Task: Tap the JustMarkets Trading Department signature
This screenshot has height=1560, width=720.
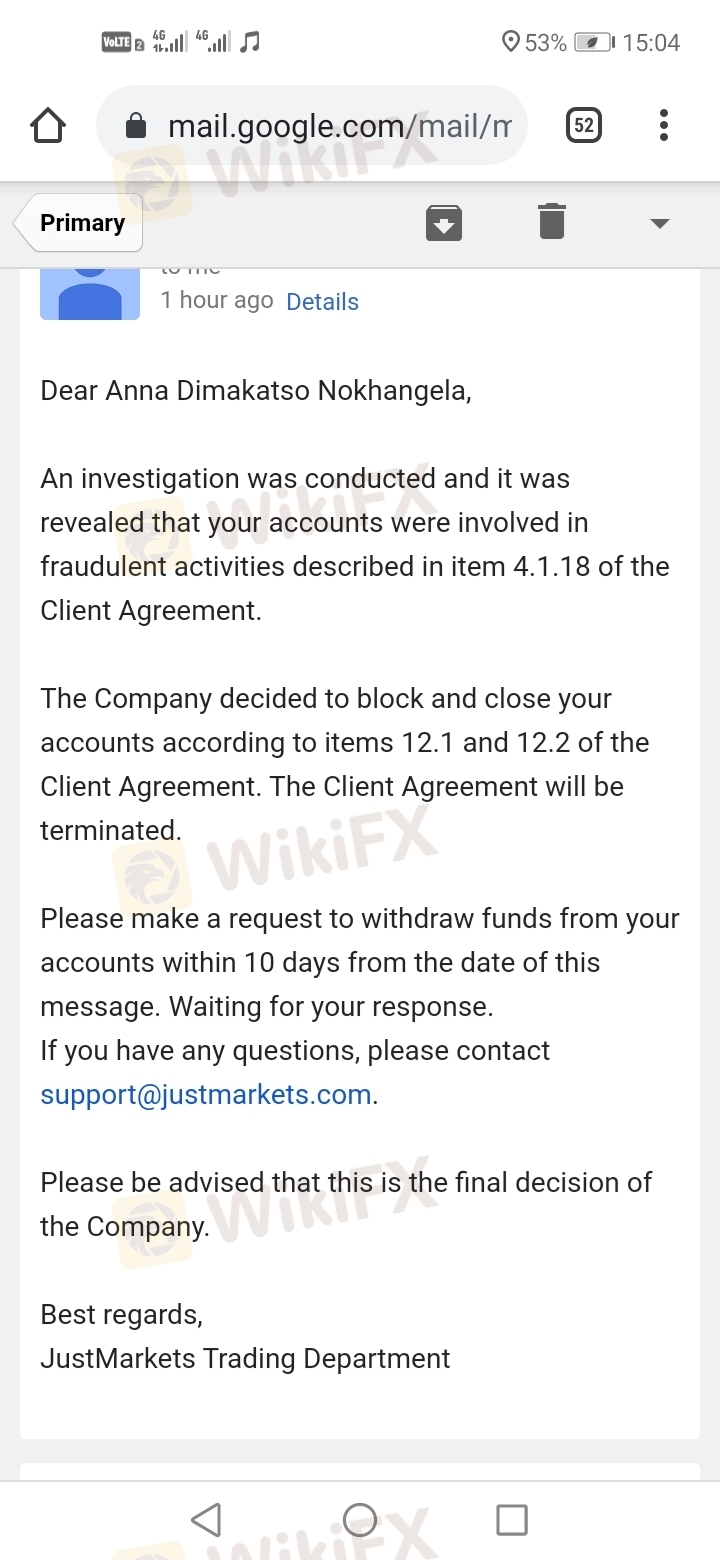Action: click(245, 1358)
